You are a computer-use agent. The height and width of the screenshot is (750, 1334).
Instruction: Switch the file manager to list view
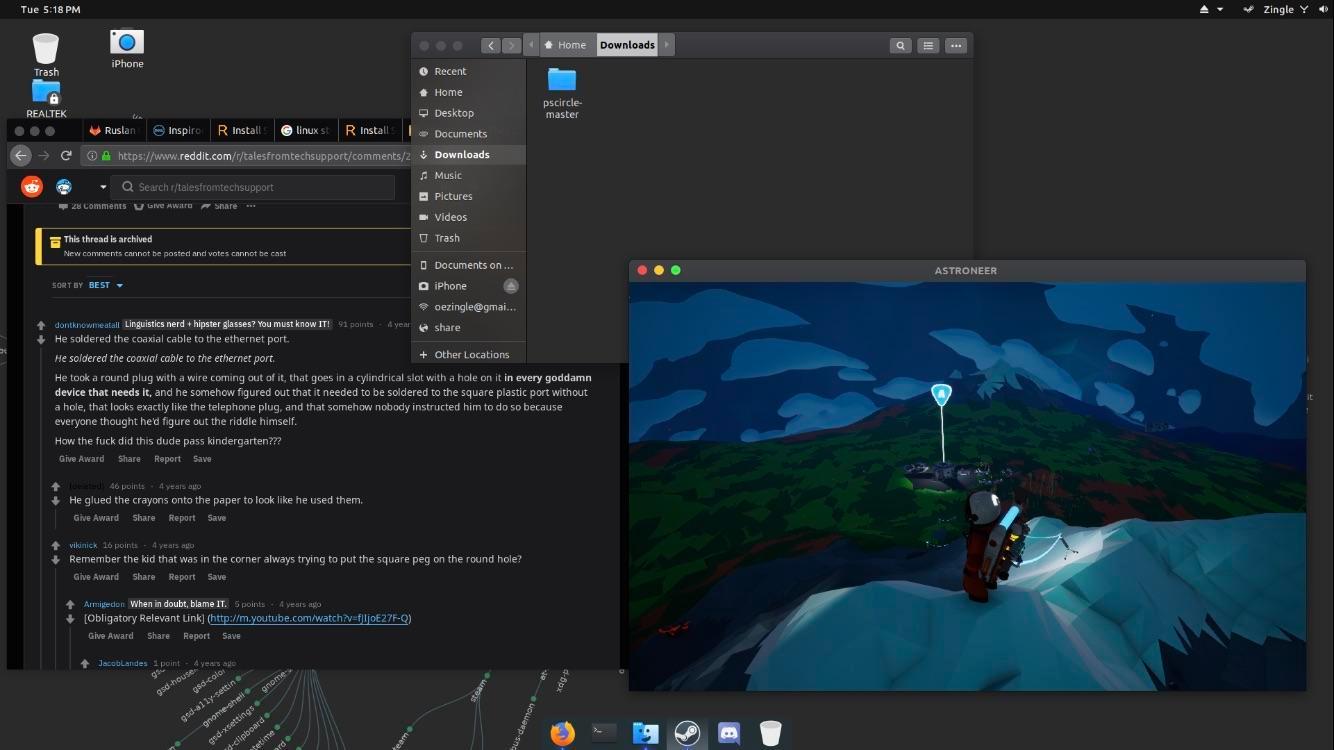coord(927,45)
